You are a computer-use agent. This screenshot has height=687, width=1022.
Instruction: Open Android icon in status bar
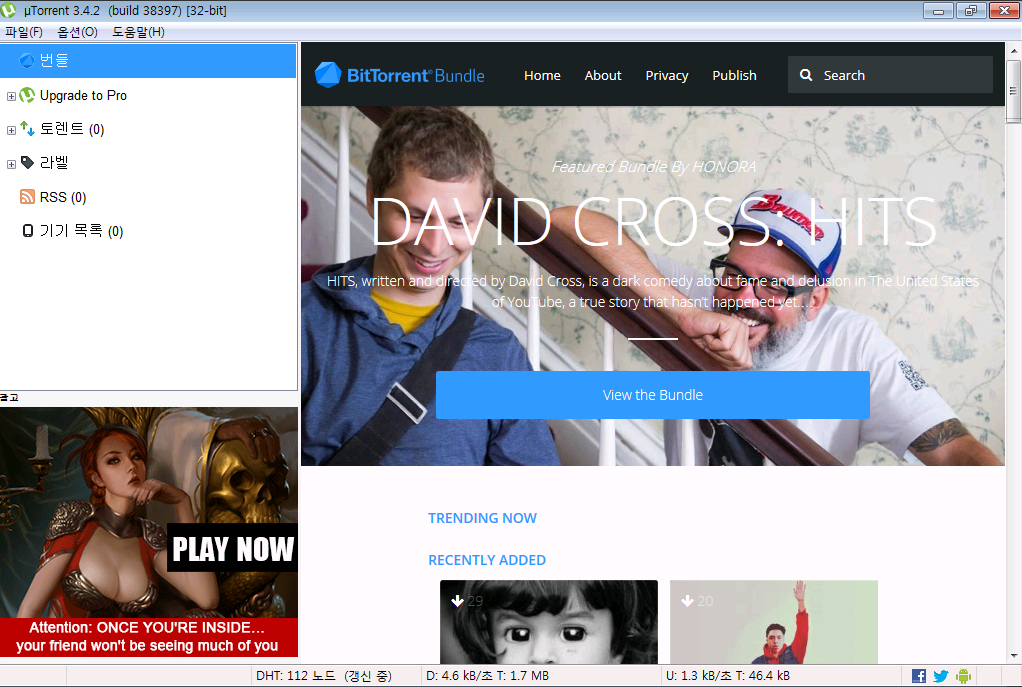963,676
